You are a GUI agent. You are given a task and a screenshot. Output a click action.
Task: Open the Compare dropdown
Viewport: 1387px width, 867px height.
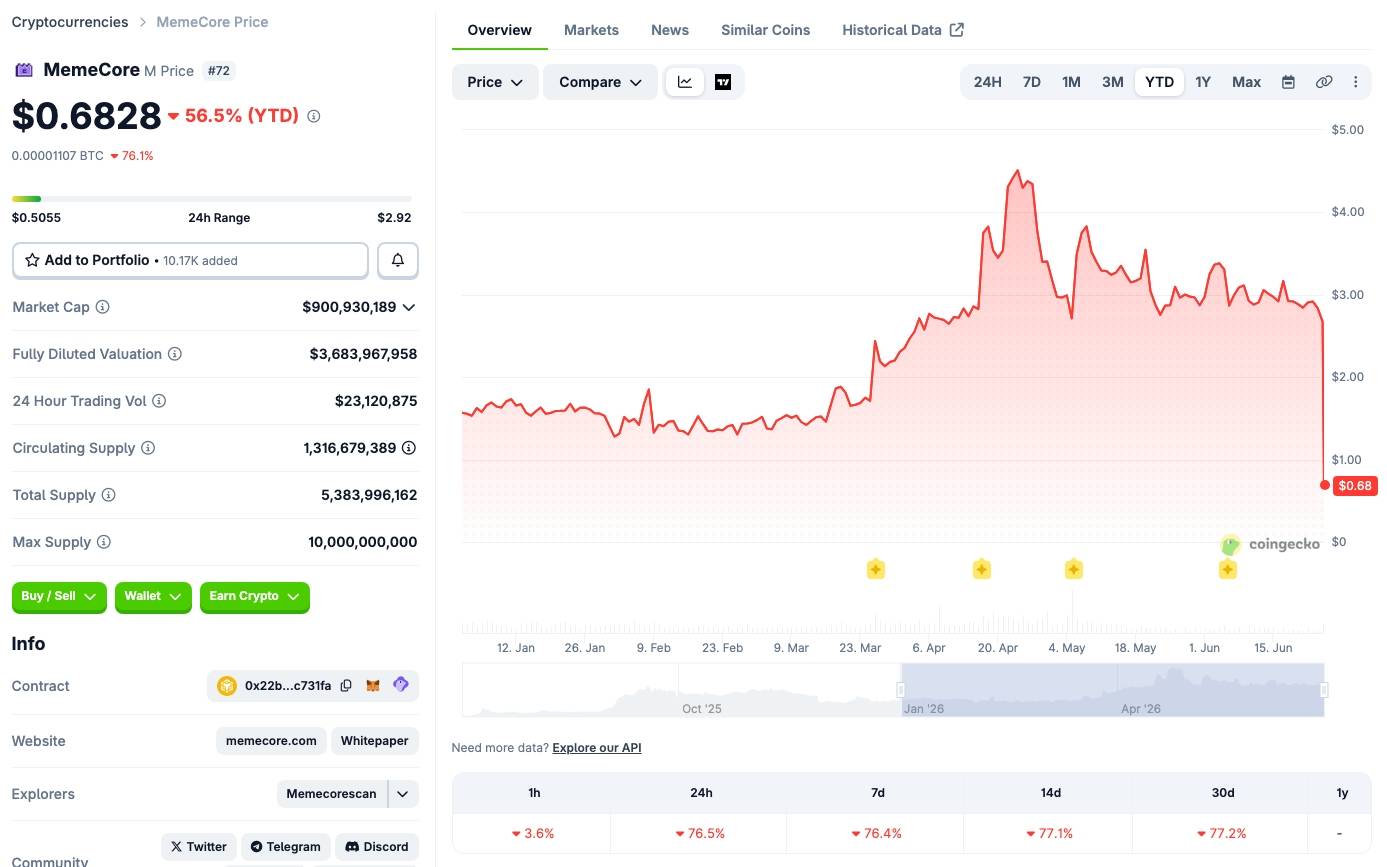click(600, 82)
